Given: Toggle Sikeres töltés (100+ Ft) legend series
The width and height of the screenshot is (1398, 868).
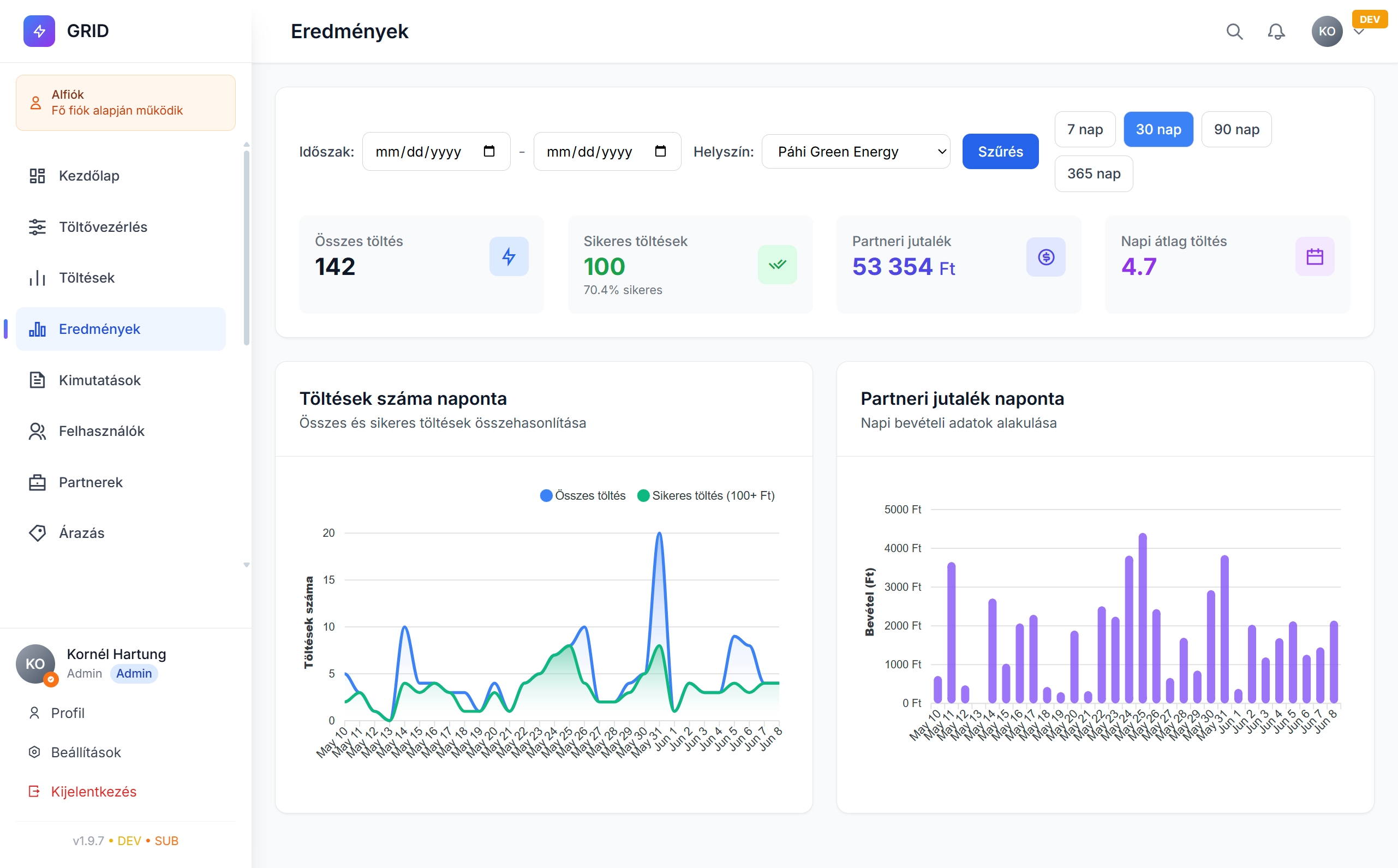Looking at the screenshot, I should pos(706,495).
